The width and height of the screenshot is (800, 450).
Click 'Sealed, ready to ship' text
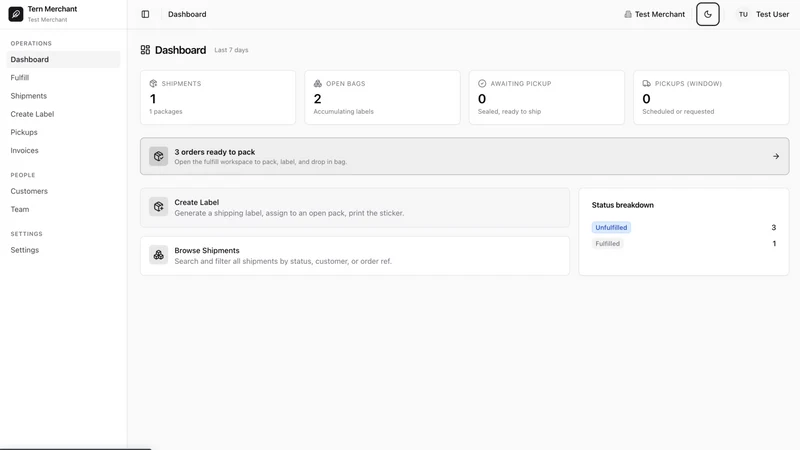pos(509,111)
